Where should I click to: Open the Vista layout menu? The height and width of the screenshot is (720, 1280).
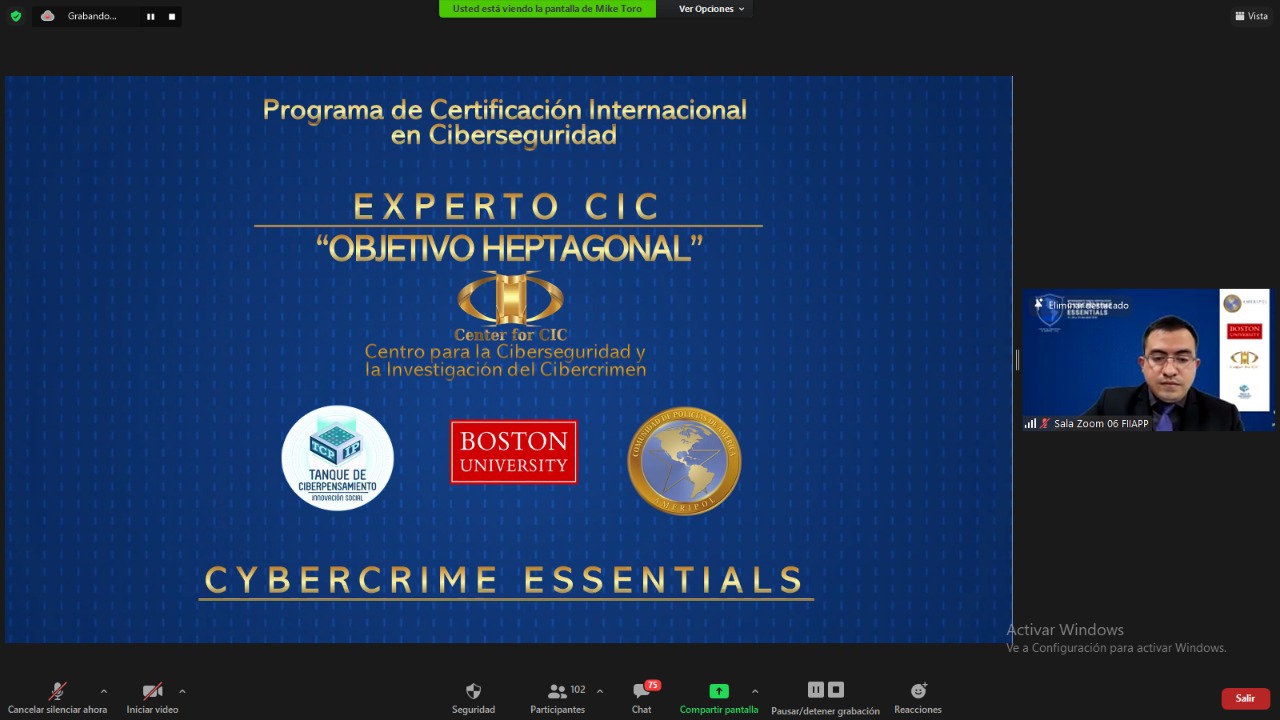click(1251, 16)
